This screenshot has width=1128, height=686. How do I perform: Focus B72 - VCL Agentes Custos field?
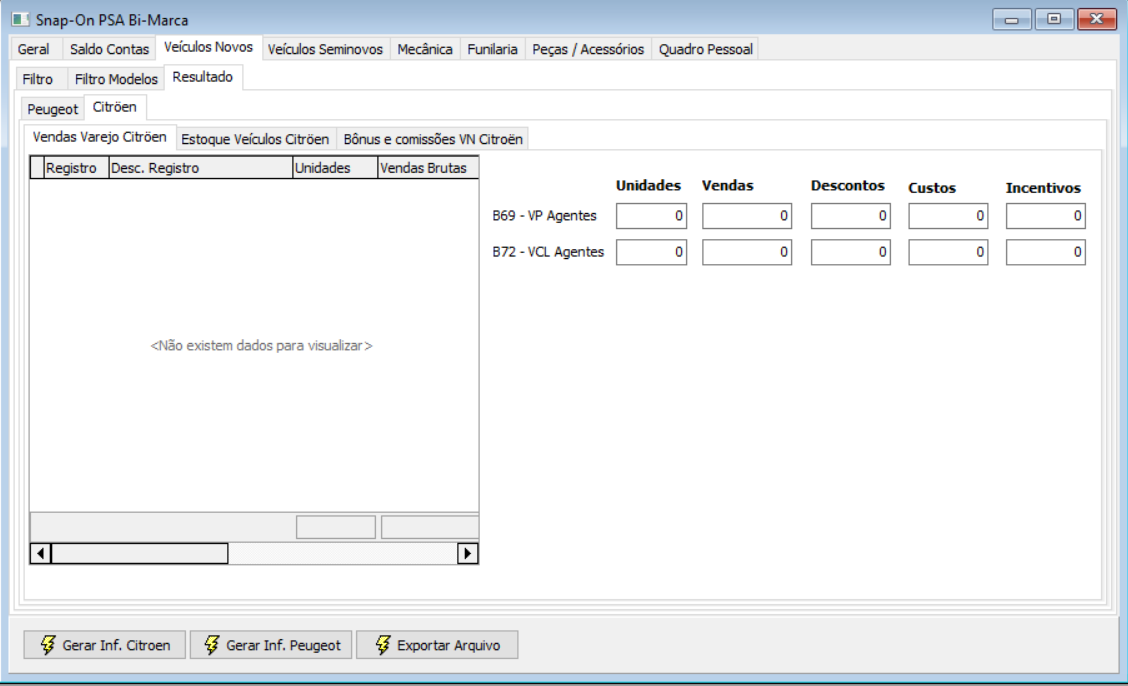(948, 252)
